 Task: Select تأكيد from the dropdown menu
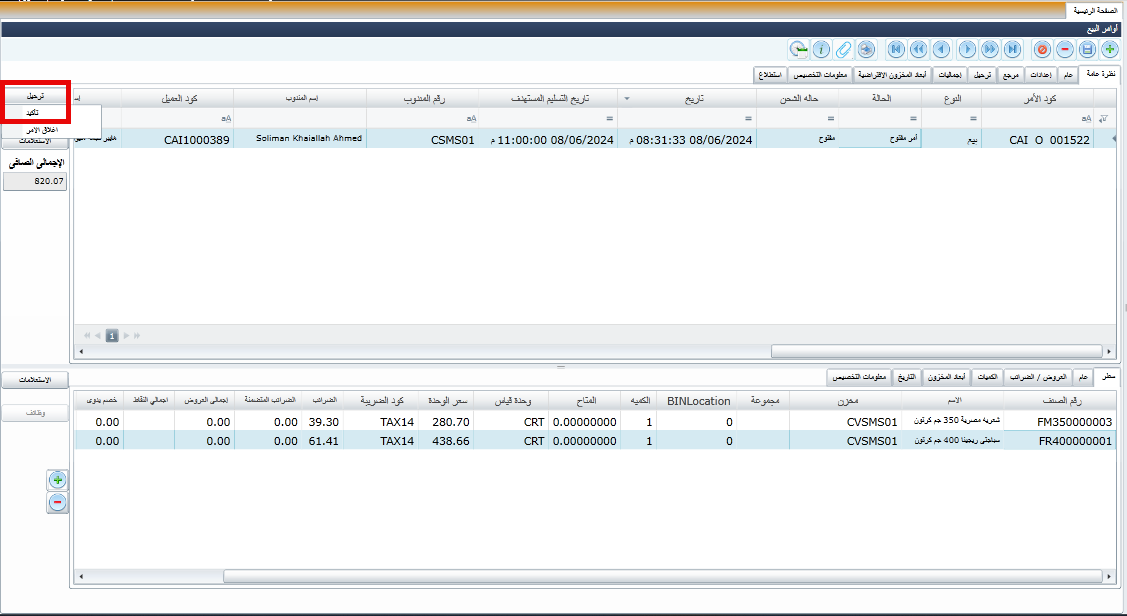click(36, 113)
